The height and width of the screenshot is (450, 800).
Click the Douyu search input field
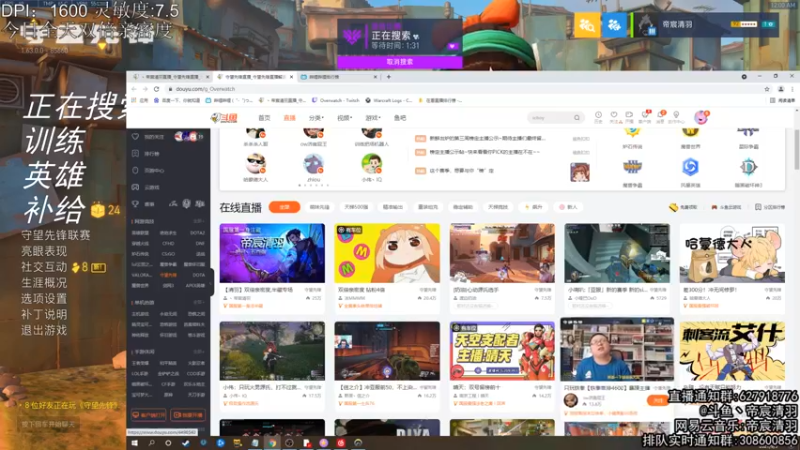(x=550, y=118)
